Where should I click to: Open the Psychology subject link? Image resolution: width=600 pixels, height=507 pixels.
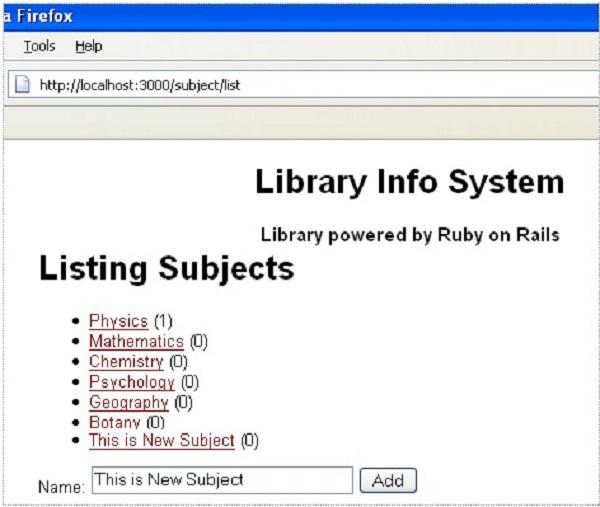click(x=132, y=382)
